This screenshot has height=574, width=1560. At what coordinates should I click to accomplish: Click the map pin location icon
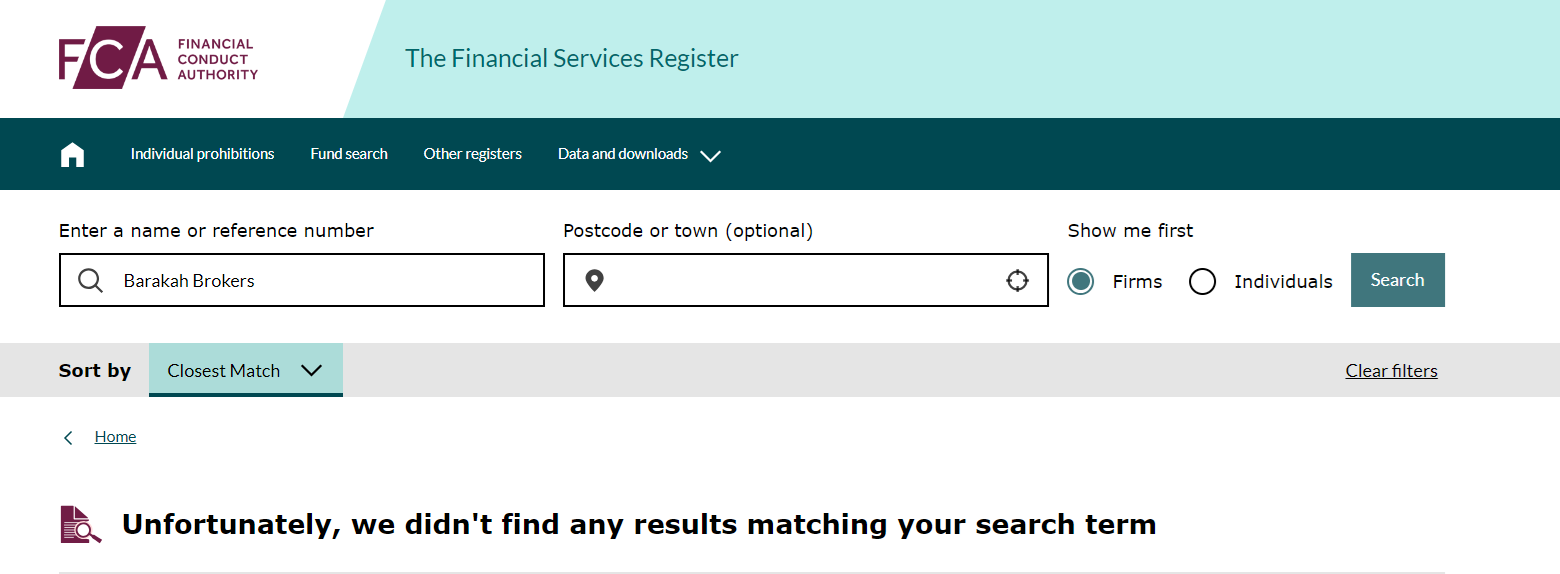point(594,280)
